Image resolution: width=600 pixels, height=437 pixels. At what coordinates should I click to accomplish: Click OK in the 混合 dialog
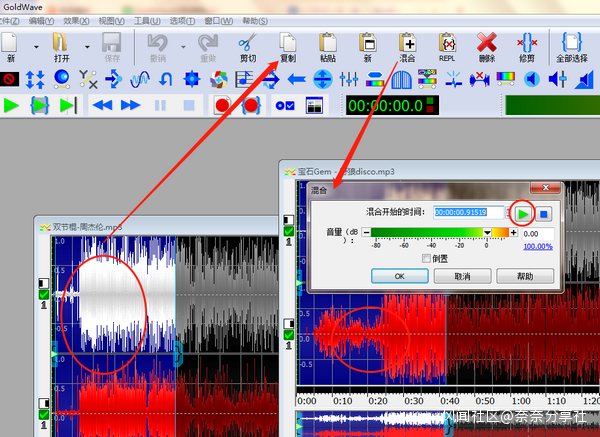[398, 276]
